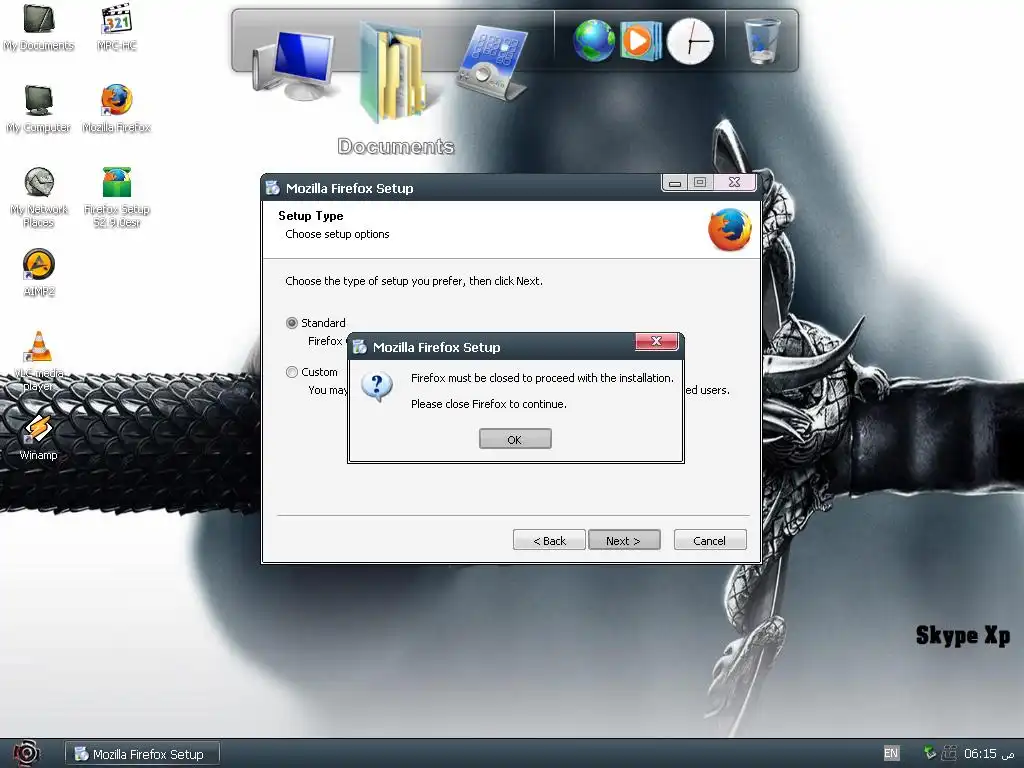
Task: Select the VLC media player icon
Action: pos(39,360)
